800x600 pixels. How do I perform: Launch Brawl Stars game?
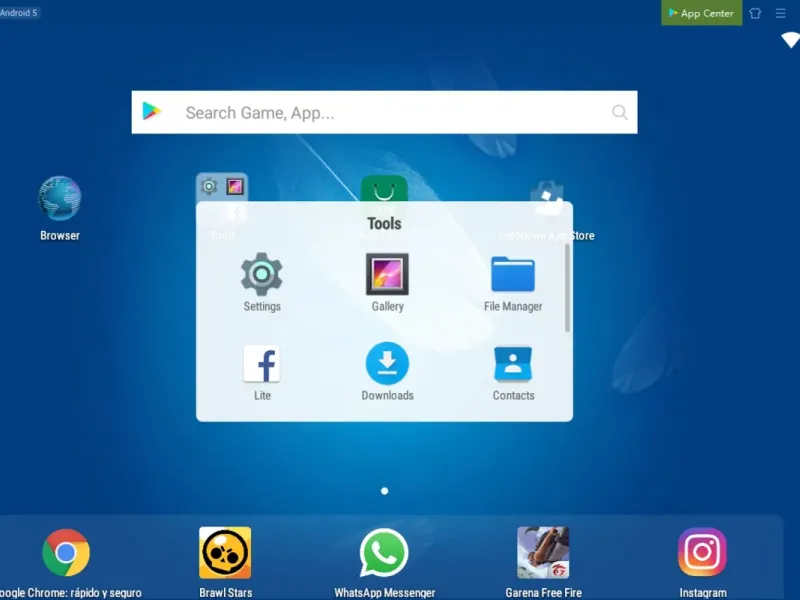(x=225, y=553)
